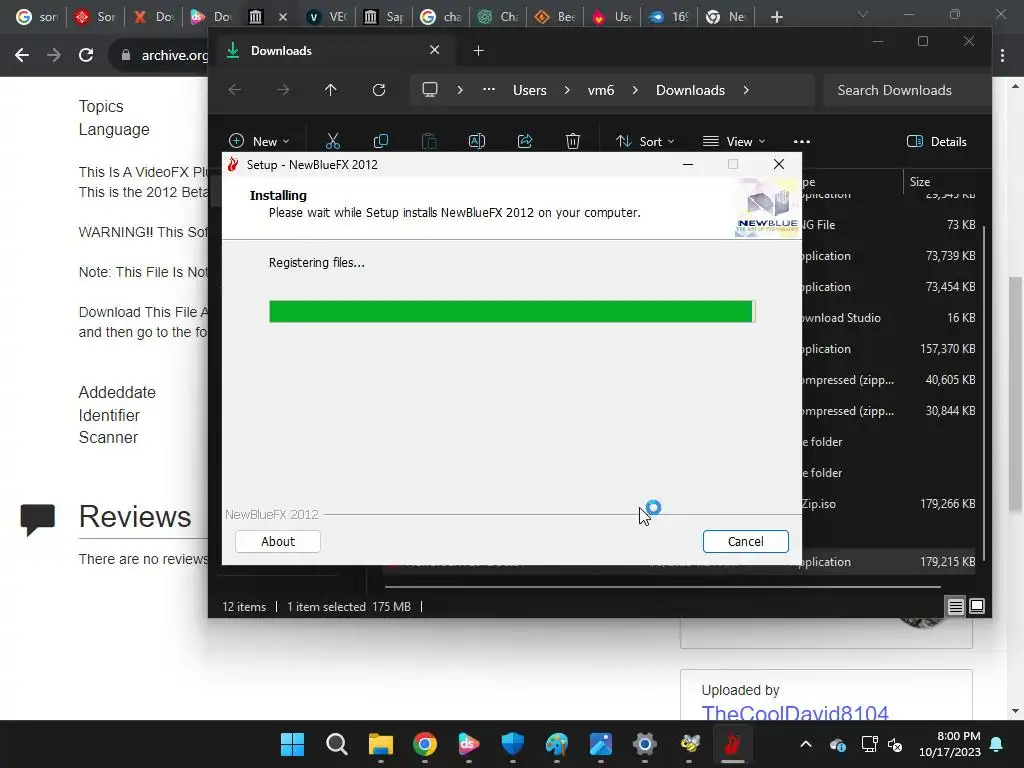Open the Sort dropdown

(645, 141)
